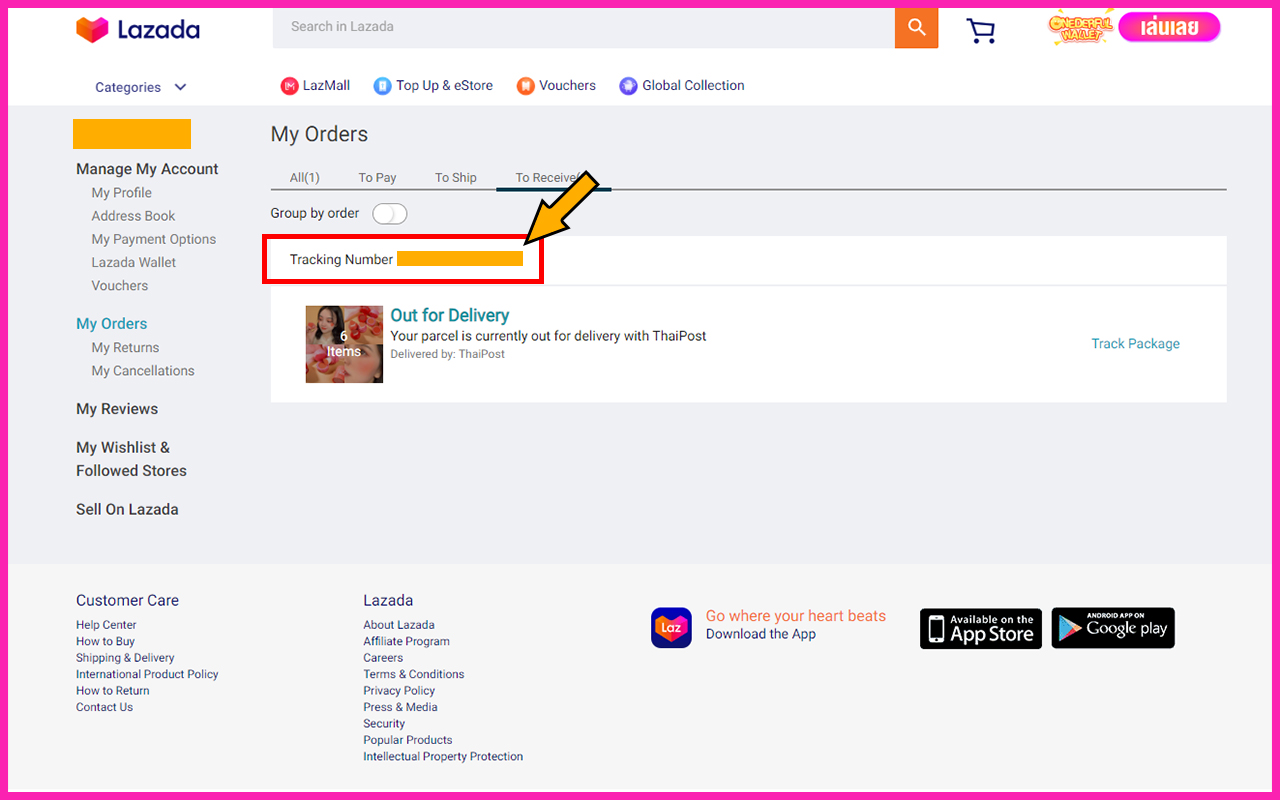
Task: Toggle the Group by order switch
Action: [390, 214]
